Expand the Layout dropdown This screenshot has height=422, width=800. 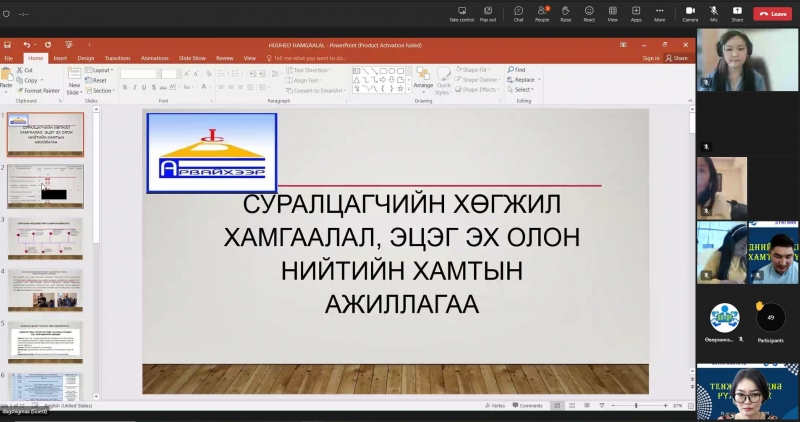102,70
